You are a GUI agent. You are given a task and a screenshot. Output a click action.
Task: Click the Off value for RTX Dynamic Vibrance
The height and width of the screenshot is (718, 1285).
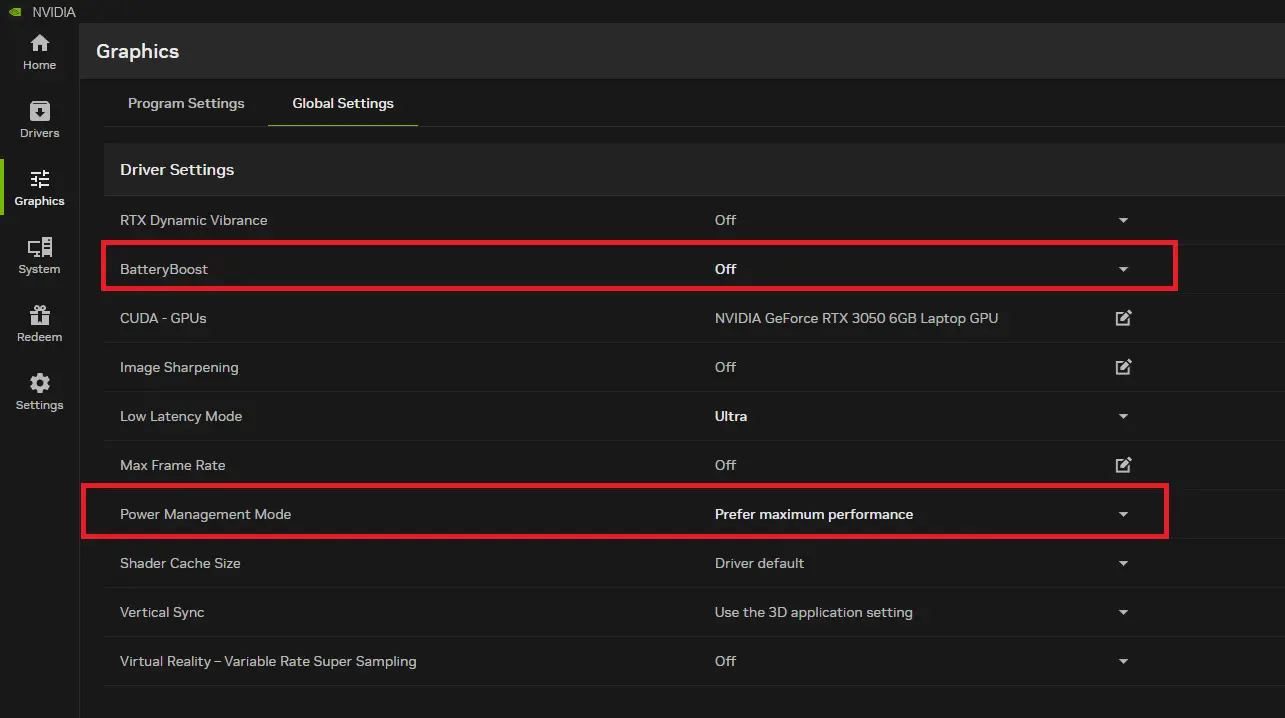click(x=726, y=220)
